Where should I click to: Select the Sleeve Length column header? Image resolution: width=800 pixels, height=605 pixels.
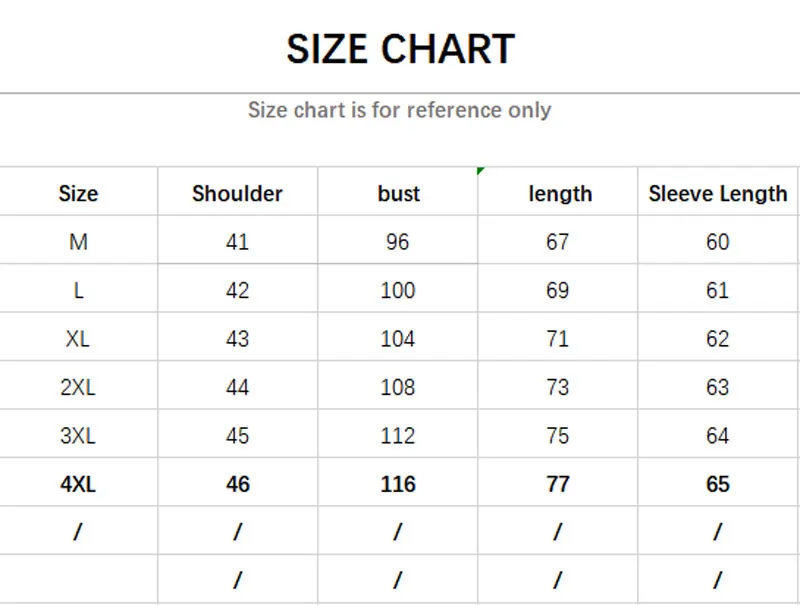[x=718, y=194]
